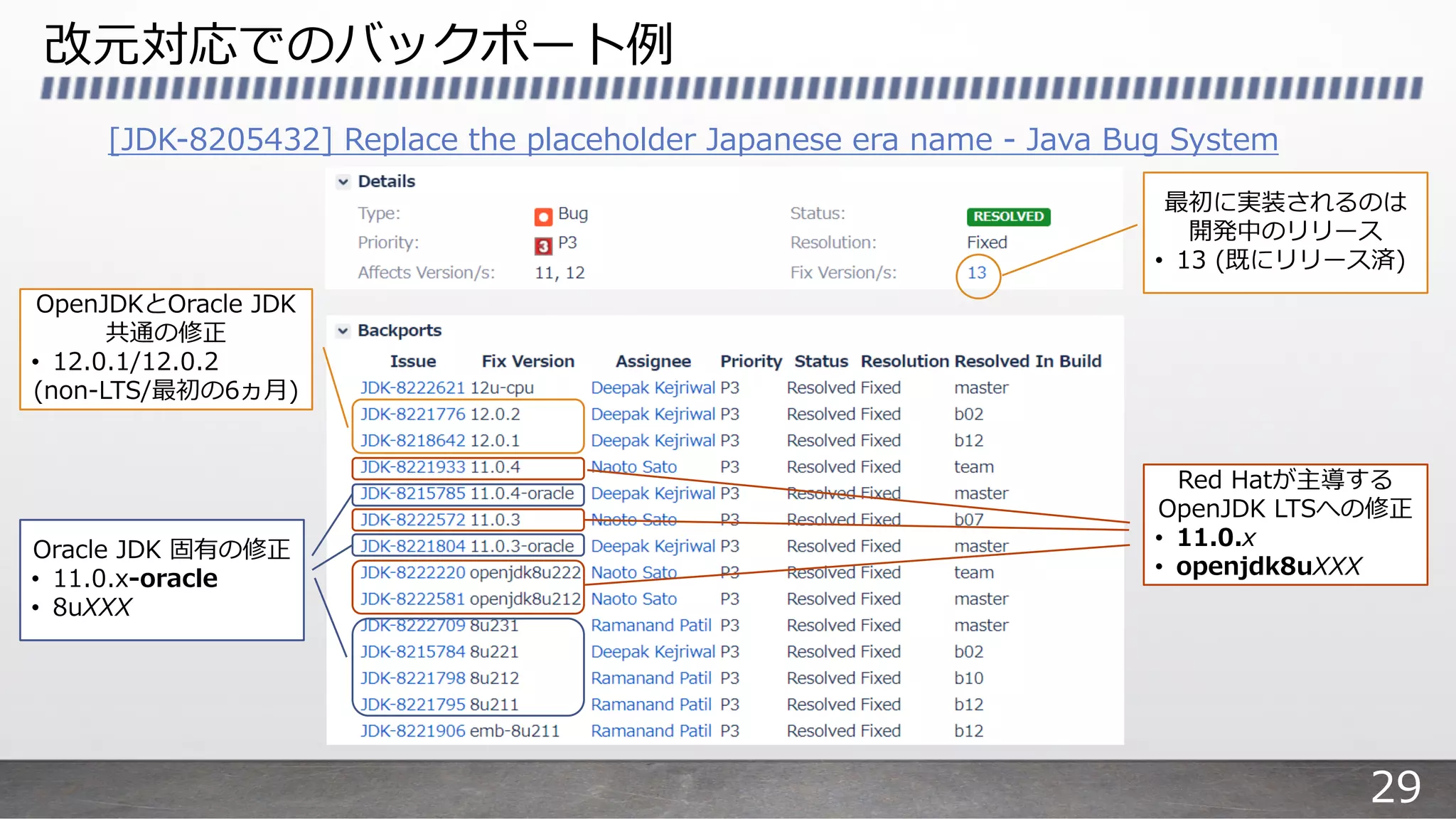
Task: Open the JDK-8205432 Java Bug System link
Action: click(693, 139)
